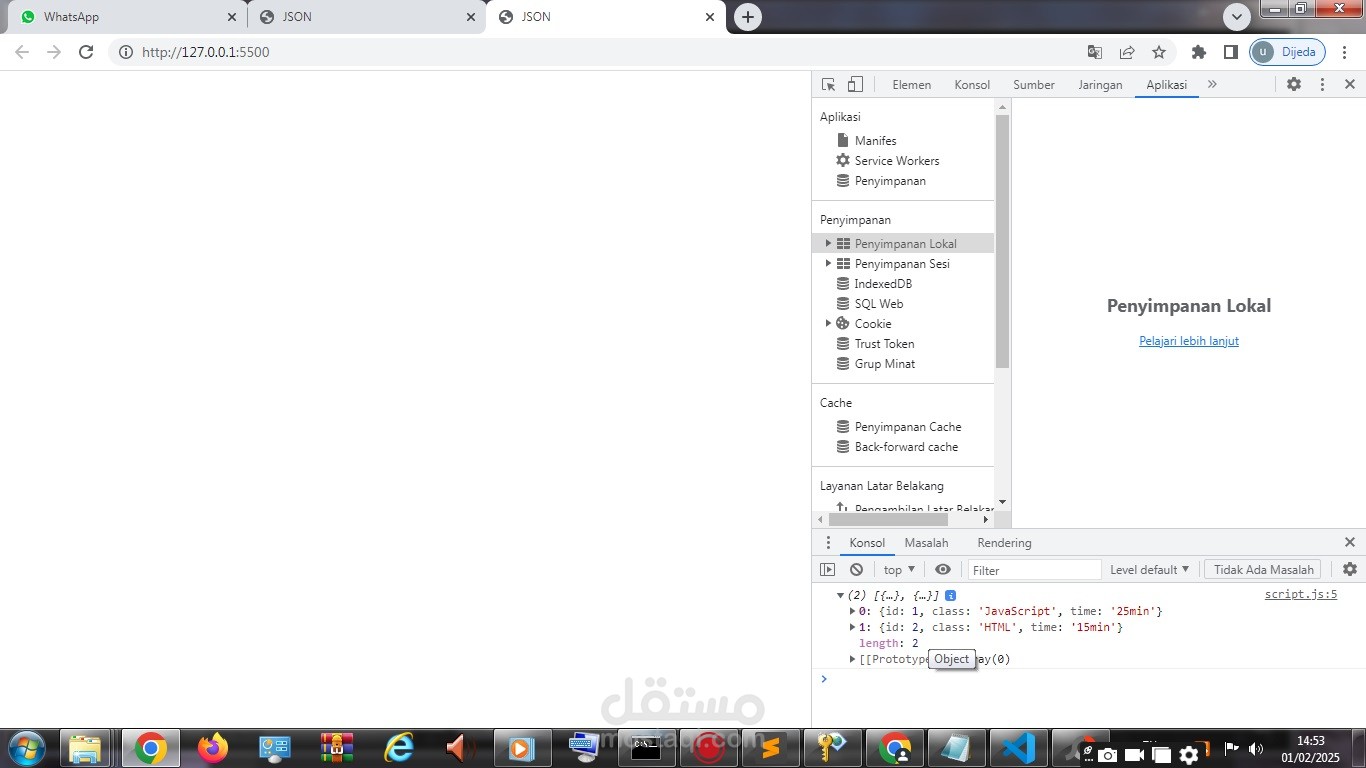This screenshot has height=768, width=1366.
Task: Open console settings gear icon
Action: pos(1350,569)
